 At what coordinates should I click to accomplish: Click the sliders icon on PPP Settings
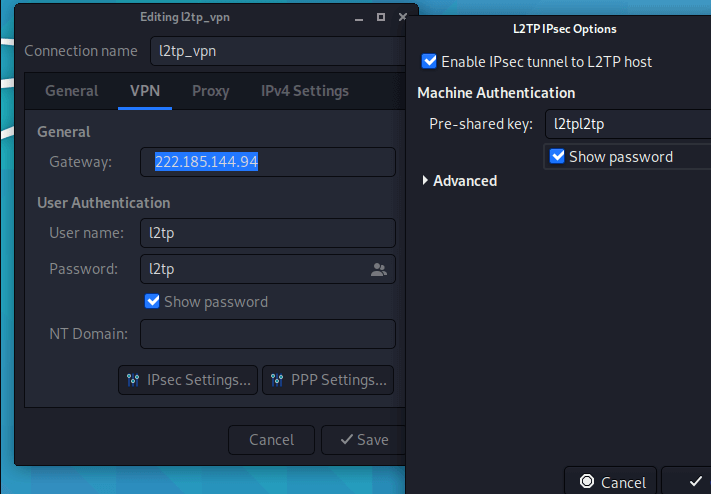point(276,380)
